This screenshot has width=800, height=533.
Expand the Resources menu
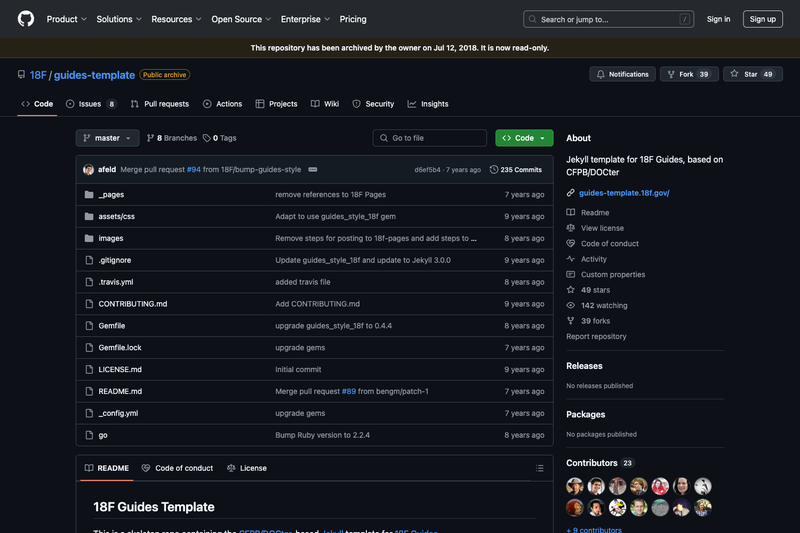[x=176, y=19]
